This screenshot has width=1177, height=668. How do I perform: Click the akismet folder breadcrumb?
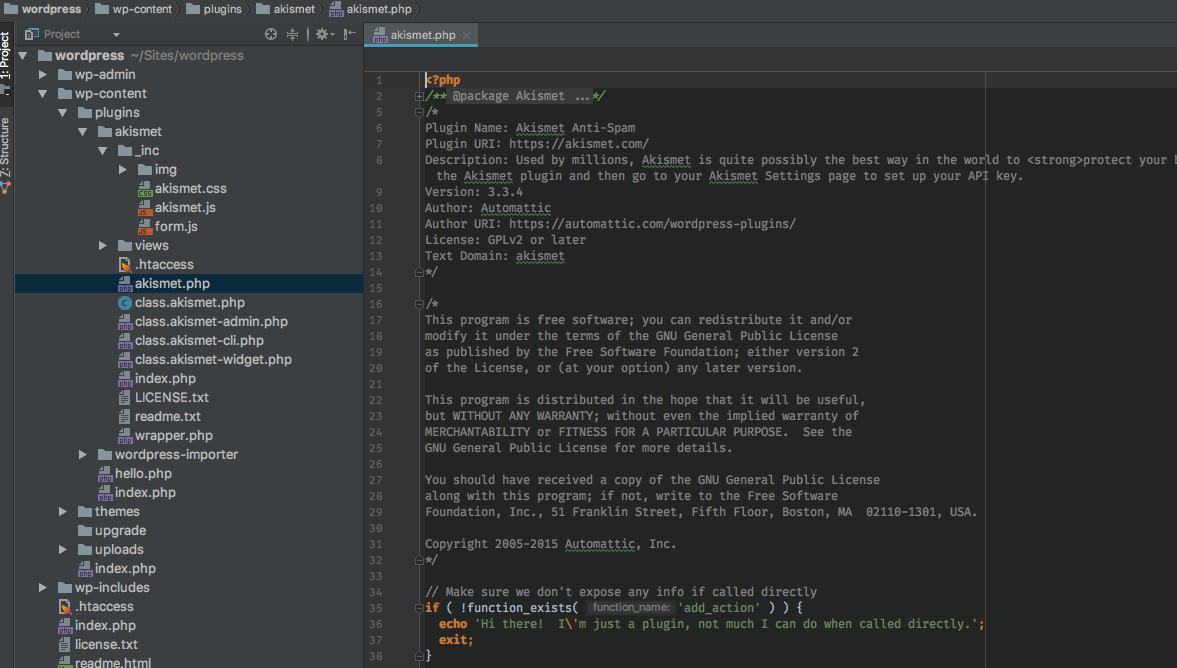[285, 9]
